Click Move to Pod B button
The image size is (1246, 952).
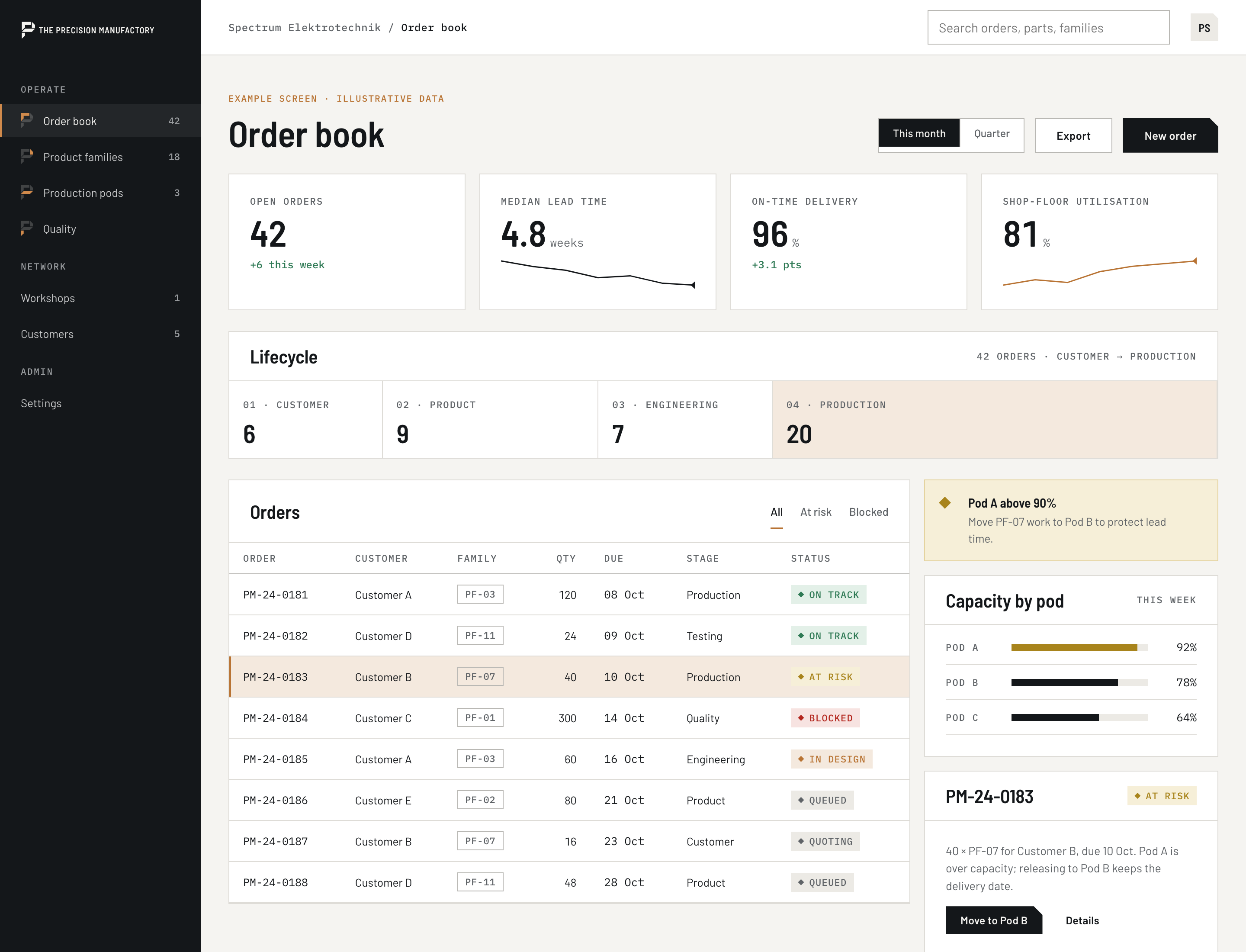tap(993, 920)
